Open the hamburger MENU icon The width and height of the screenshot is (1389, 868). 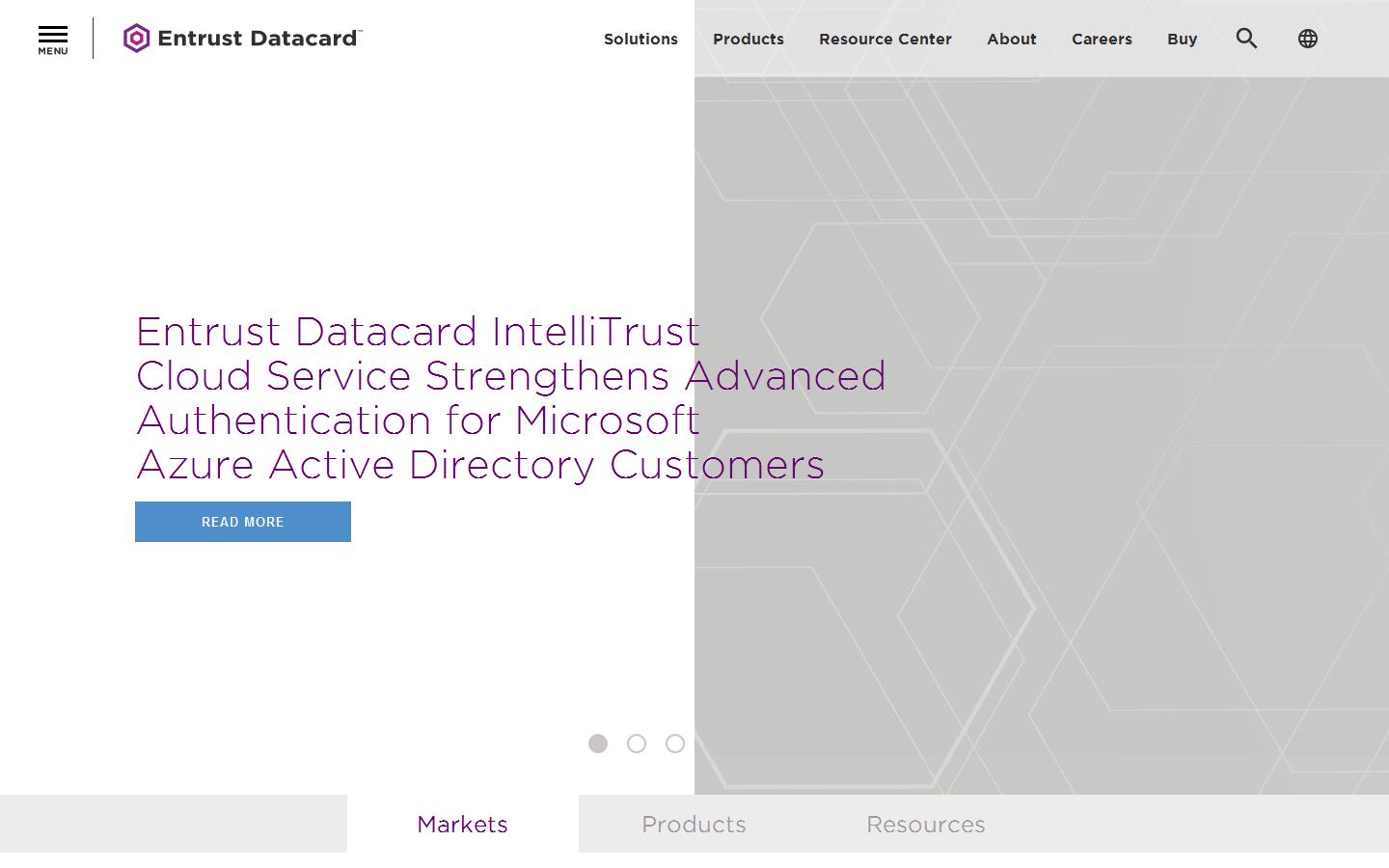[x=52, y=39]
